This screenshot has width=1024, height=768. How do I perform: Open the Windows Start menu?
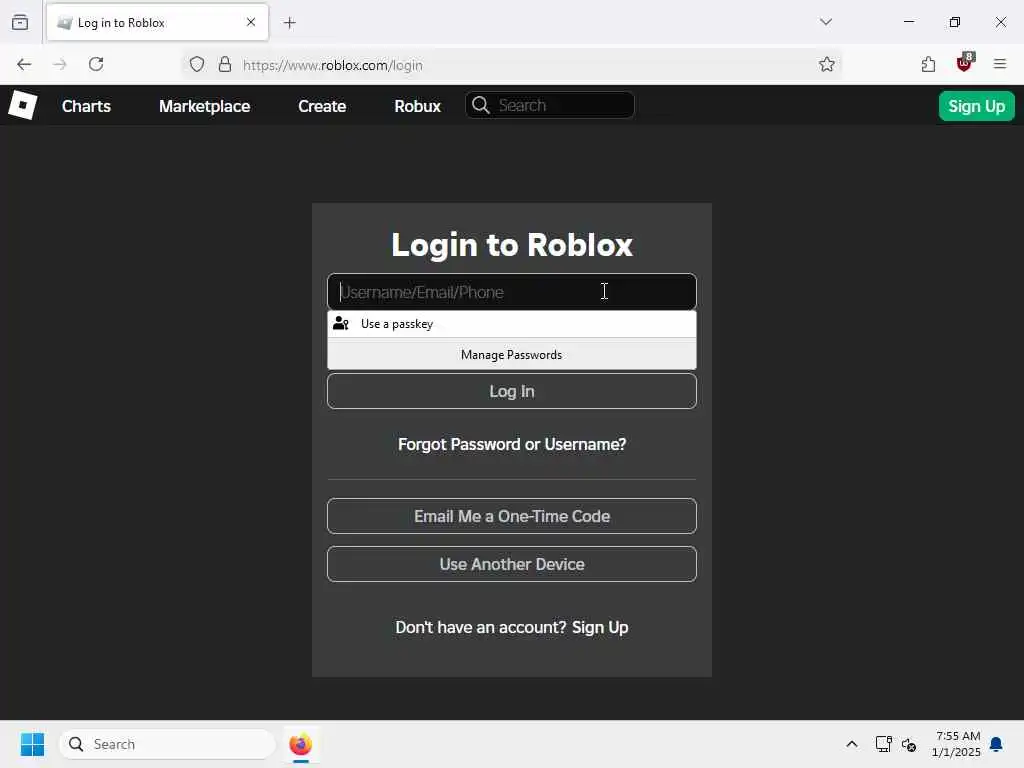click(x=32, y=744)
